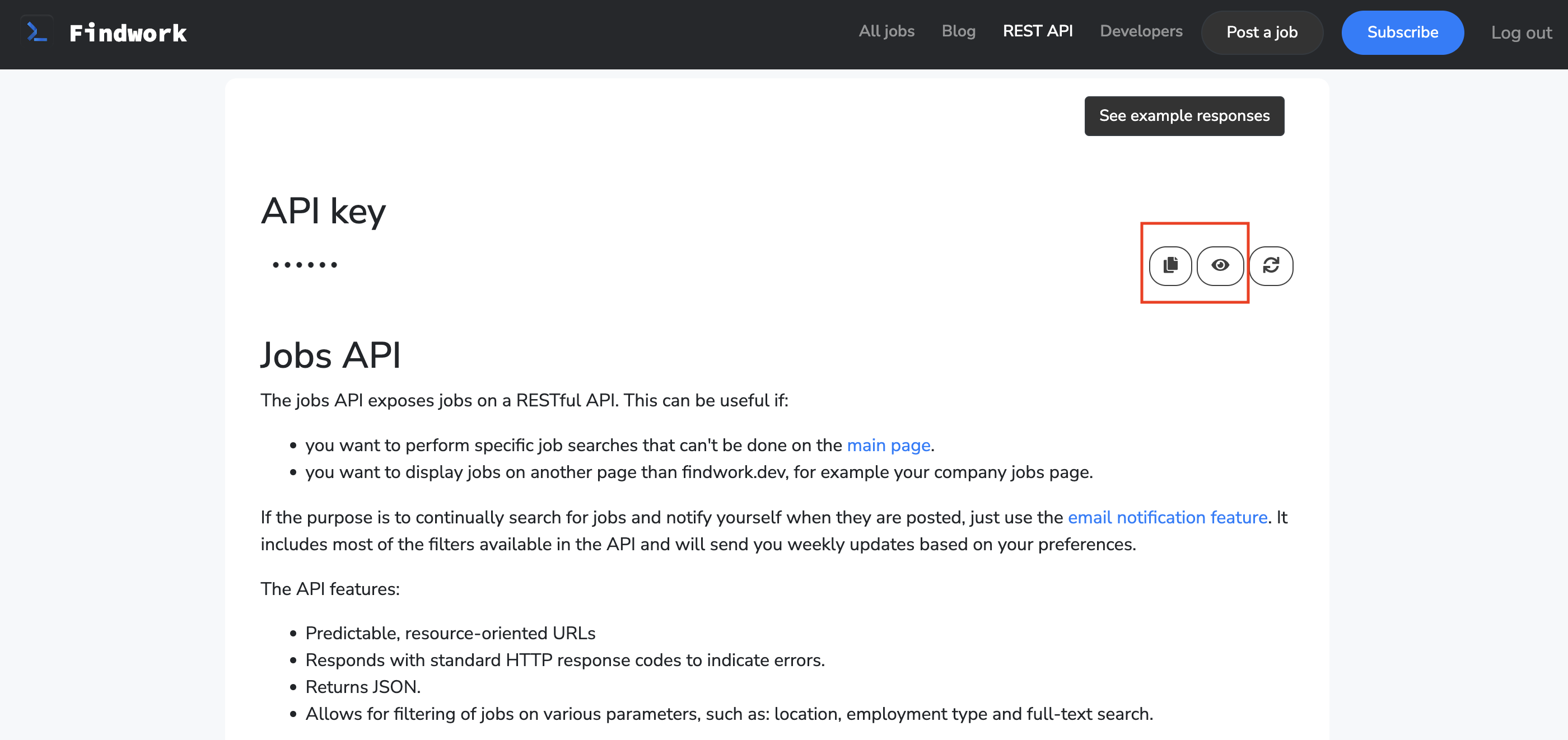Viewport: 1568px width, 740px height.
Task: Go to the Findwork home title
Action: click(x=128, y=33)
